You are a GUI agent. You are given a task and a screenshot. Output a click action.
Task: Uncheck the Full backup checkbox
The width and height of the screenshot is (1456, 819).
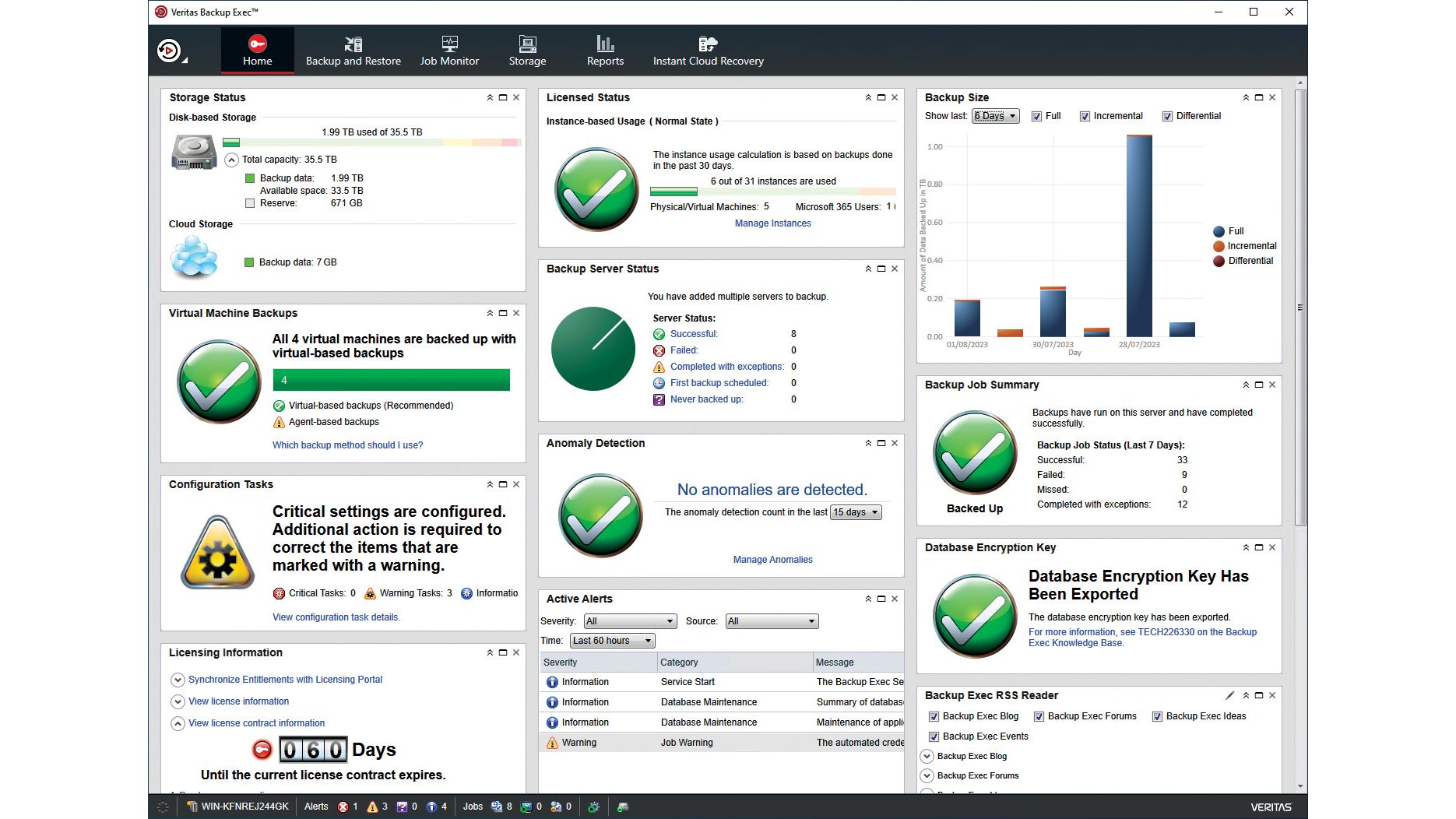[x=1036, y=117]
